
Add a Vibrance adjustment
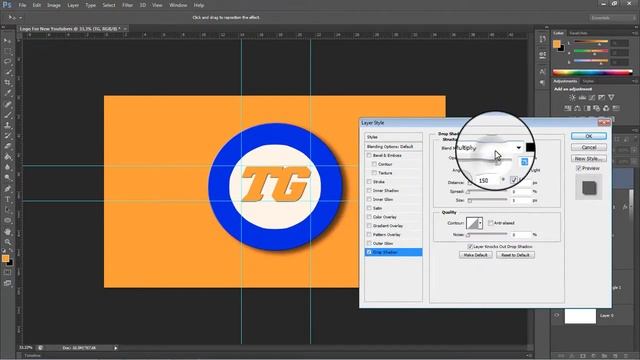click(611, 98)
